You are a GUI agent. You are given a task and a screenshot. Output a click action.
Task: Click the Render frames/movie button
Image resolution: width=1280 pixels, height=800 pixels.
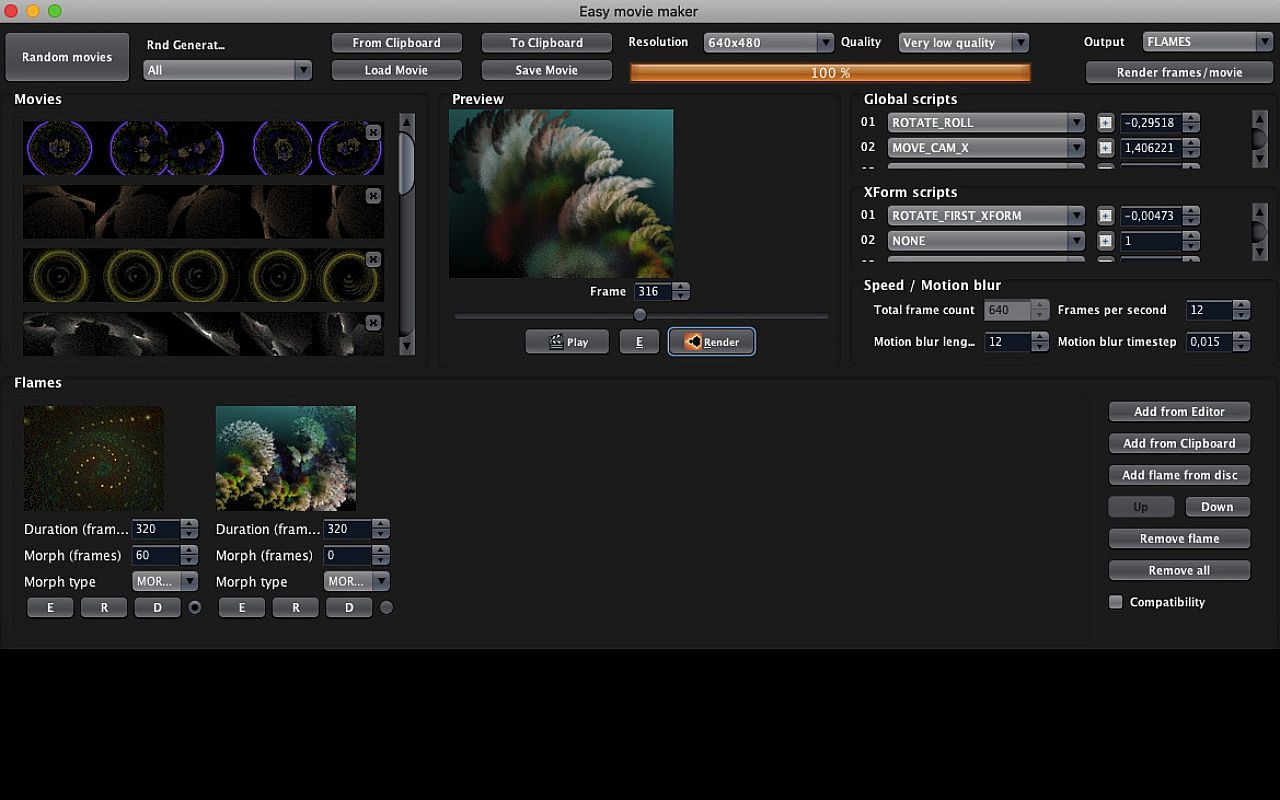click(1179, 72)
